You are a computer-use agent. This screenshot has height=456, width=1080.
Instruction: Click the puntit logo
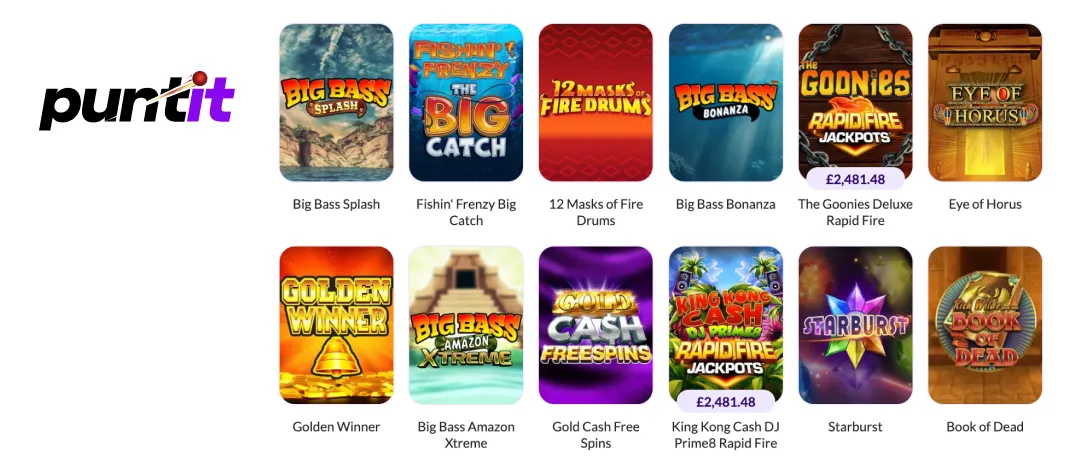click(137, 101)
